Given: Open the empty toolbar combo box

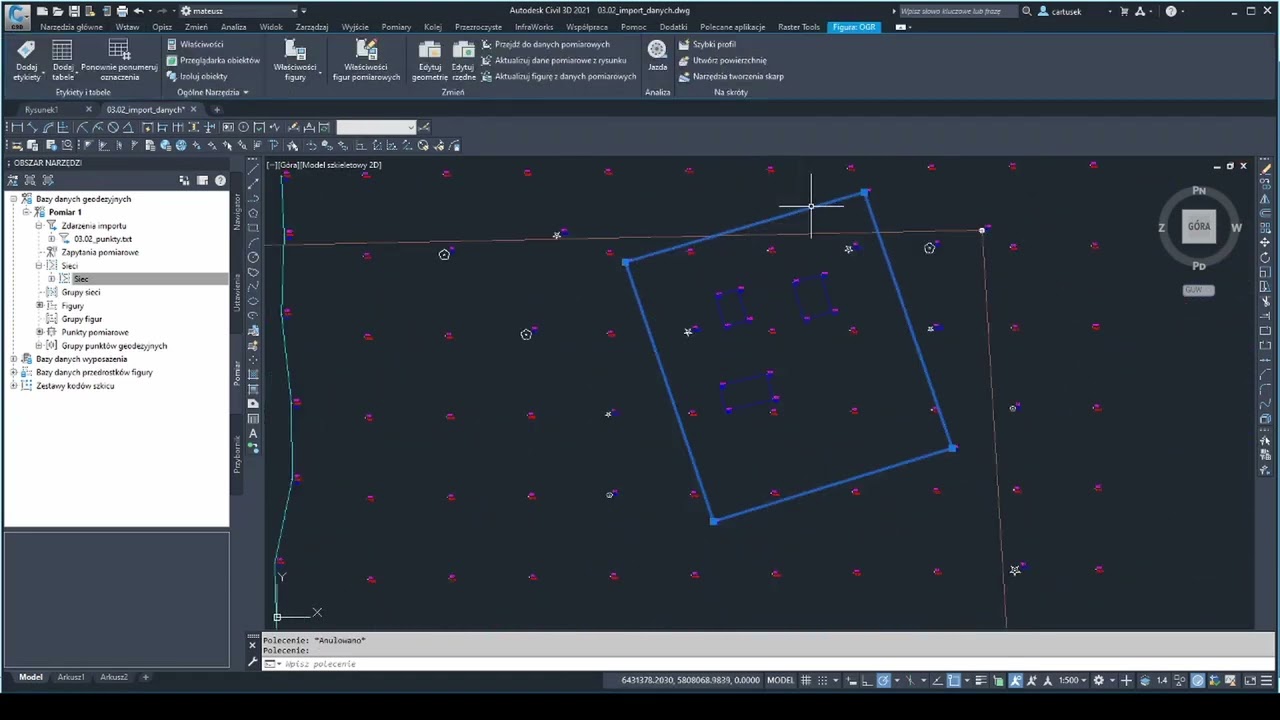Looking at the screenshot, I should point(376,127).
